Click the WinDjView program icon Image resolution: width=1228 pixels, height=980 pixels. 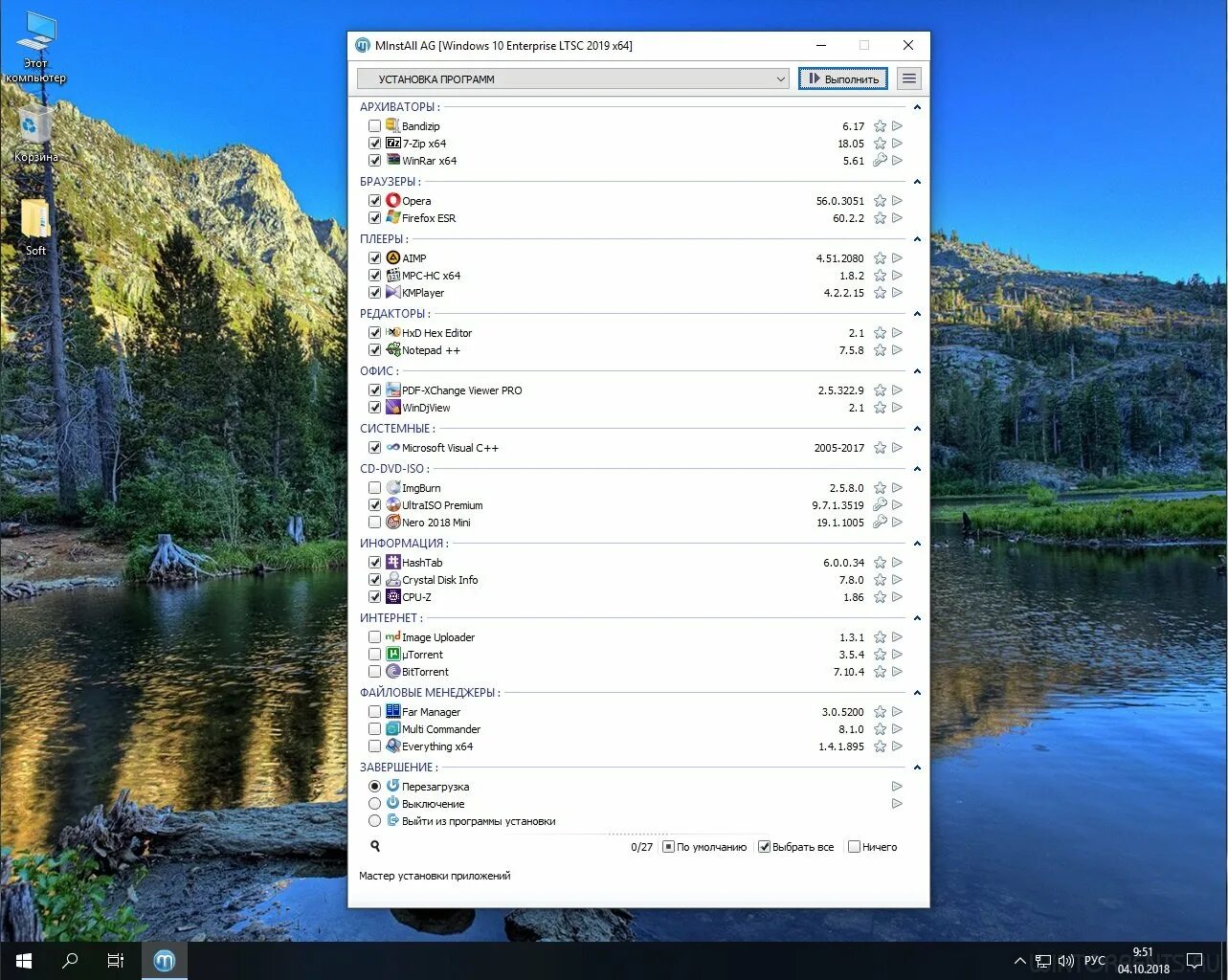(x=393, y=408)
